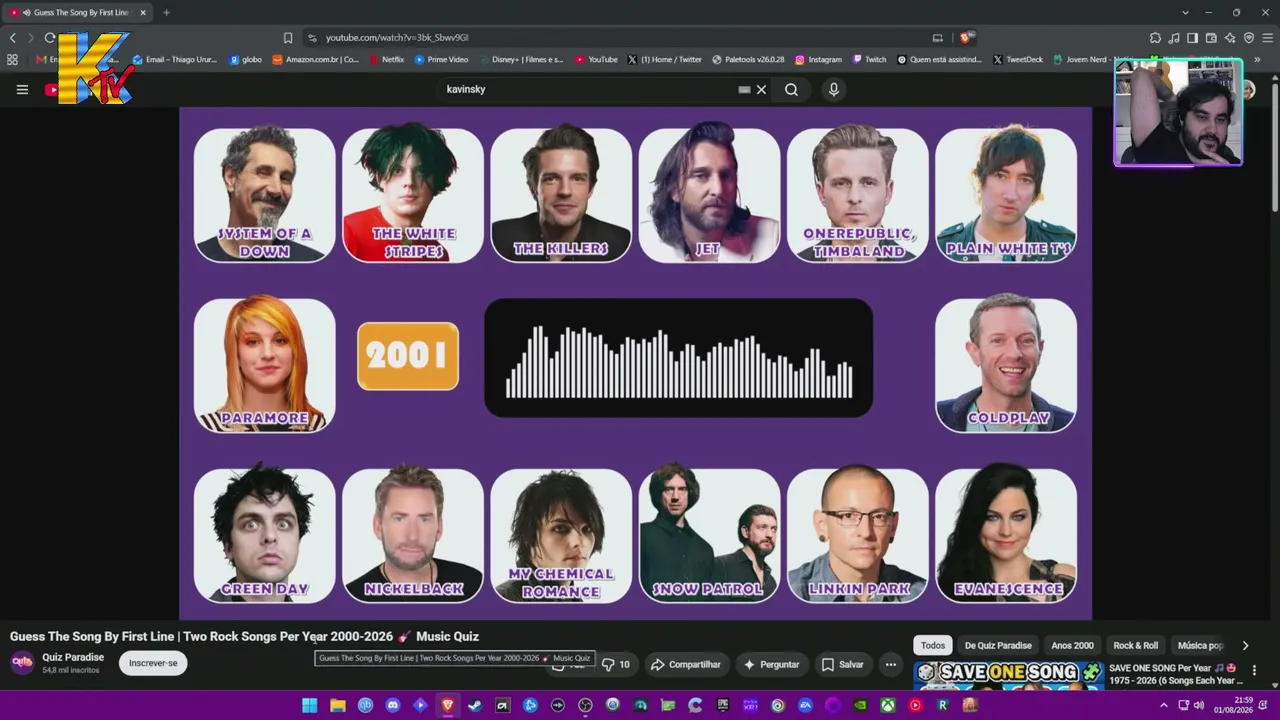Image resolution: width=1280 pixels, height=720 pixels.
Task: Show hidden system tray icons
Action: point(1163,705)
